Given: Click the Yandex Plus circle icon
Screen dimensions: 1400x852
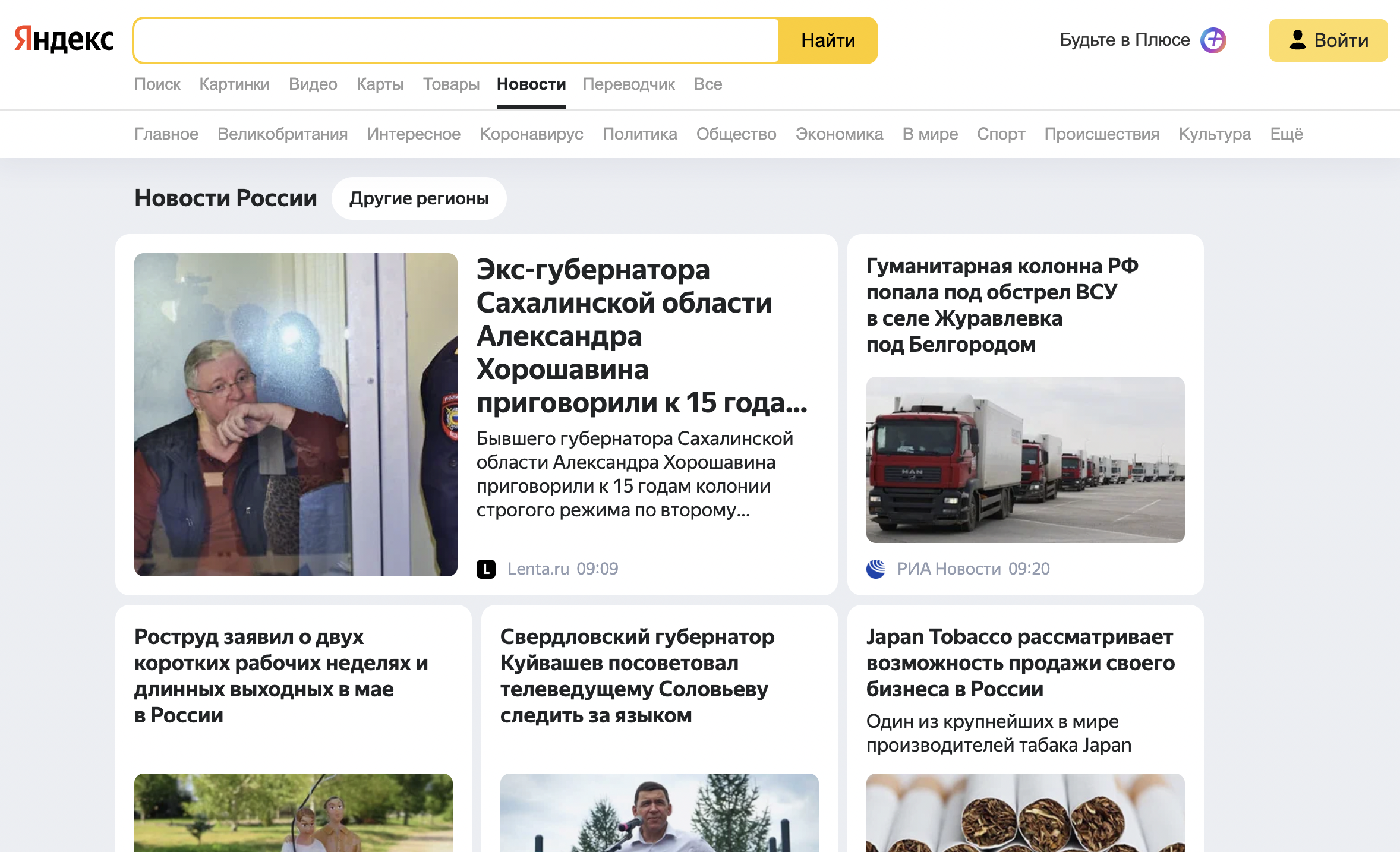Looking at the screenshot, I should (x=1213, y=40).
